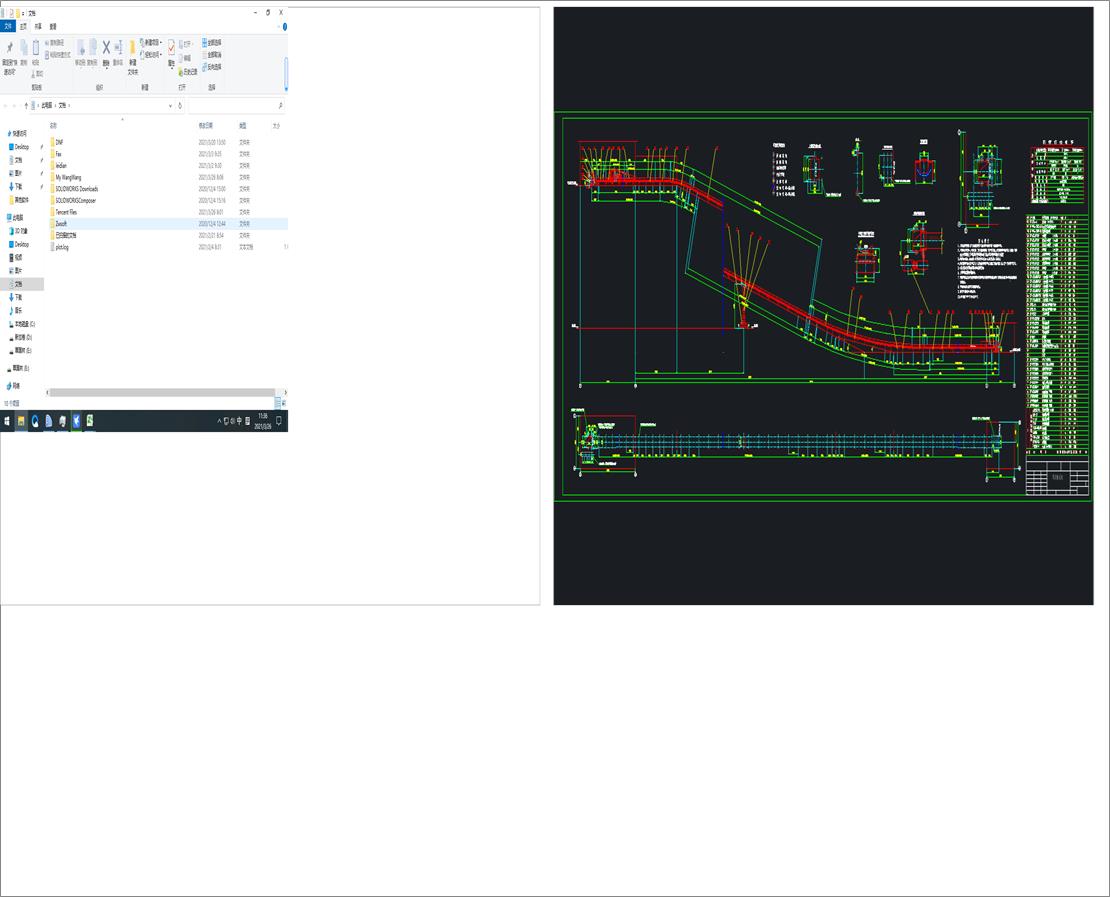This screenshot has height=897, width=1110.
Task: Click the Paste shortcut ribbon command
Action: [x=58, y=55]
